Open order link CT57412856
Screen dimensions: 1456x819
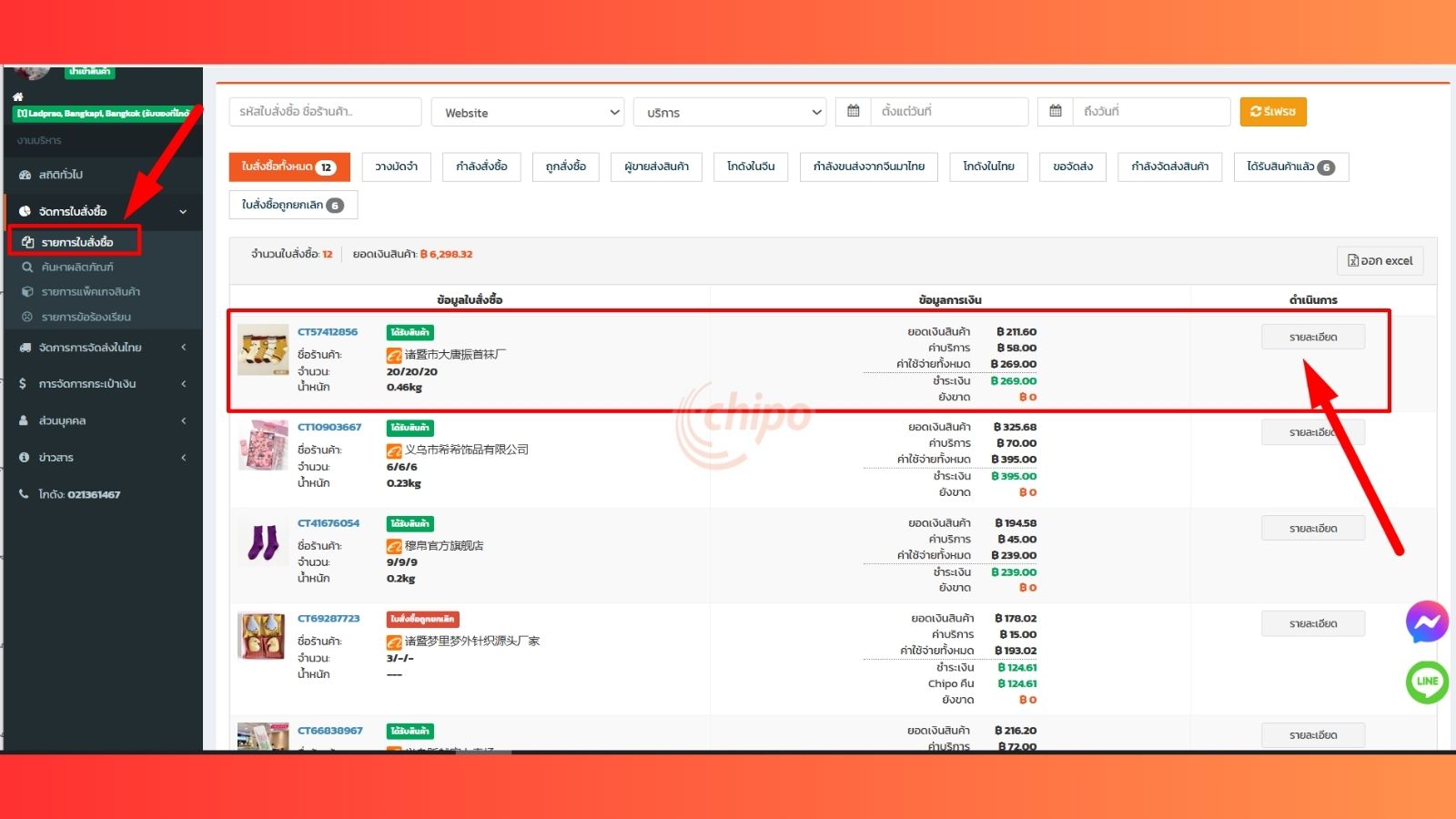pyautogui.click(x=328, y=332)
